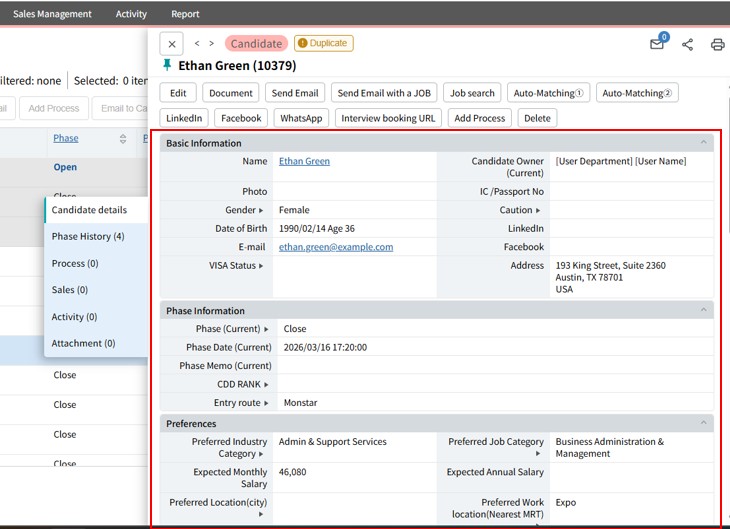Click the Auto-Matching① button
The image size is (730, 529).
(548, 93)
